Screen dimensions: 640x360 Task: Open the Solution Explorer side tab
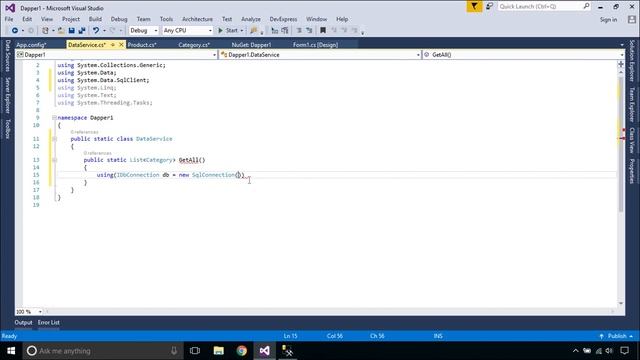[631, 60]
